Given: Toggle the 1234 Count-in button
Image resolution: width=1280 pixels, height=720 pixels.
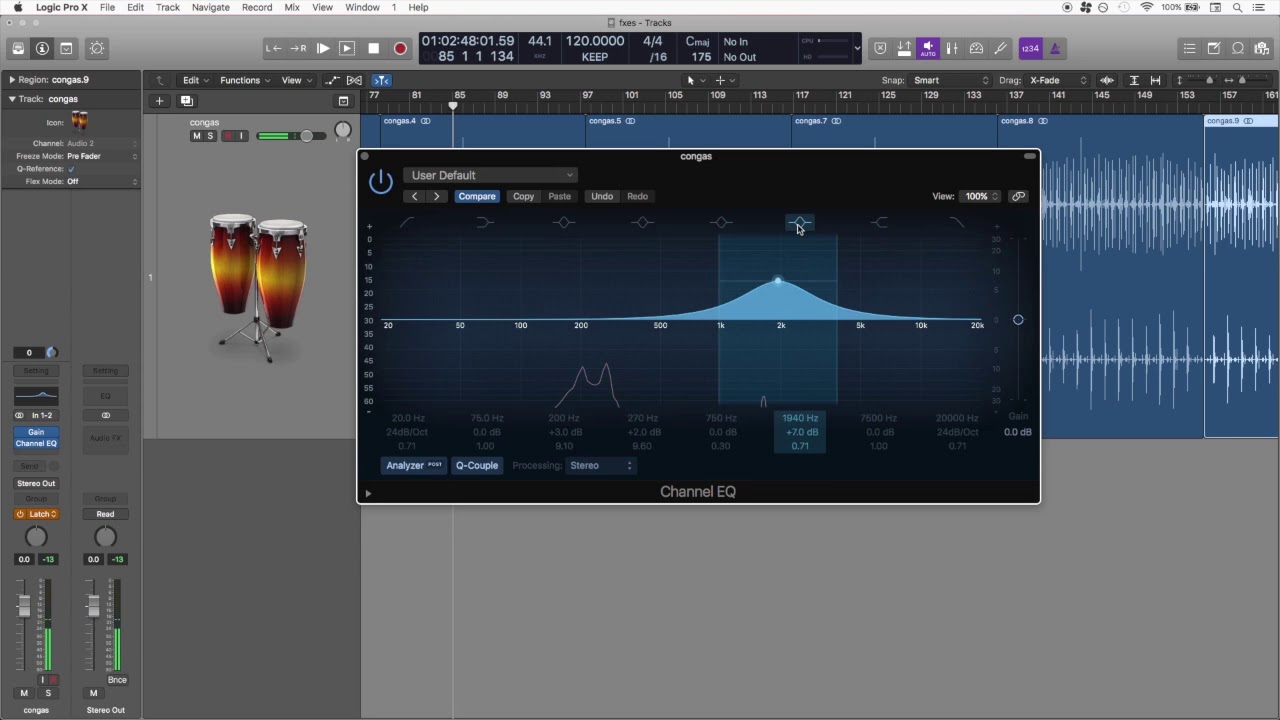Looking at the screenshot, I should point(1030,48).
